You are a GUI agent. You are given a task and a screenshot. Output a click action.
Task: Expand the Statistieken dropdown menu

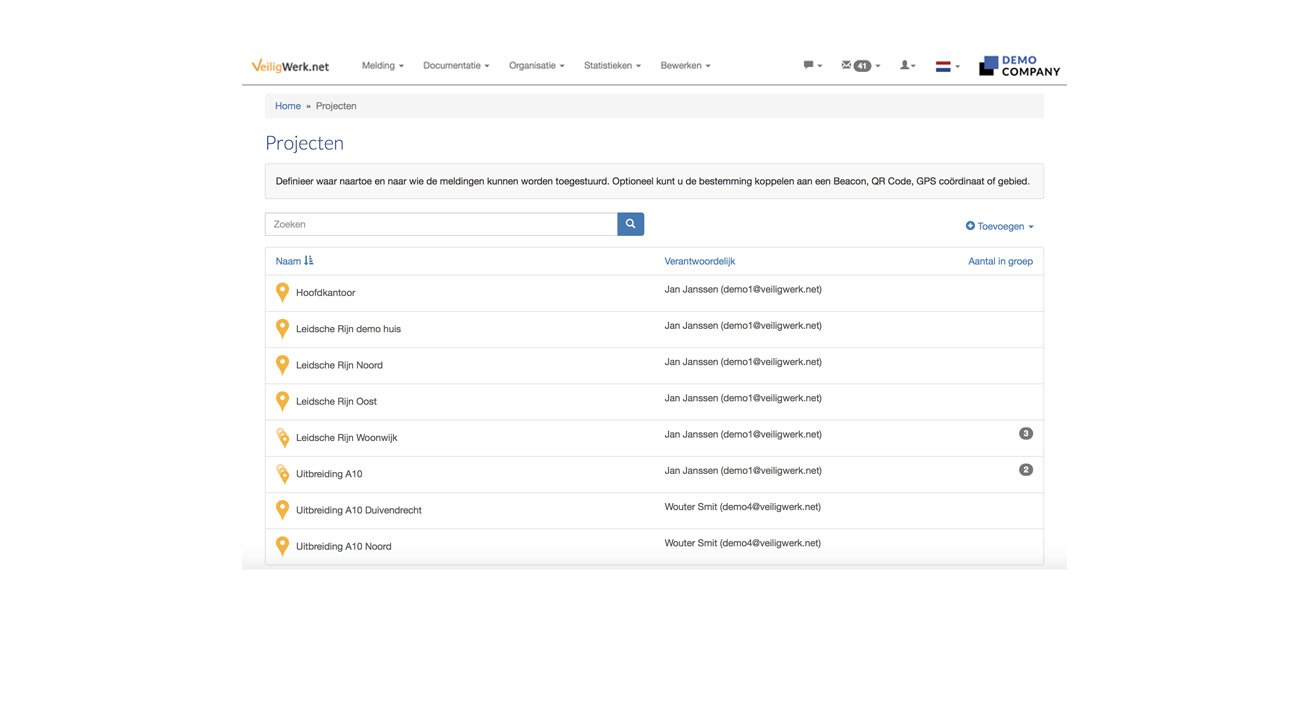(612, 66)
